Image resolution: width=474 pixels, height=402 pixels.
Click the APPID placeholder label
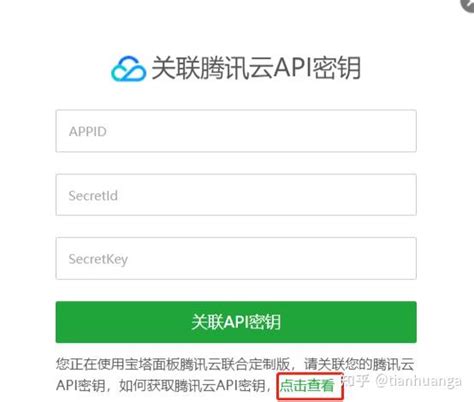coord(88,132)
